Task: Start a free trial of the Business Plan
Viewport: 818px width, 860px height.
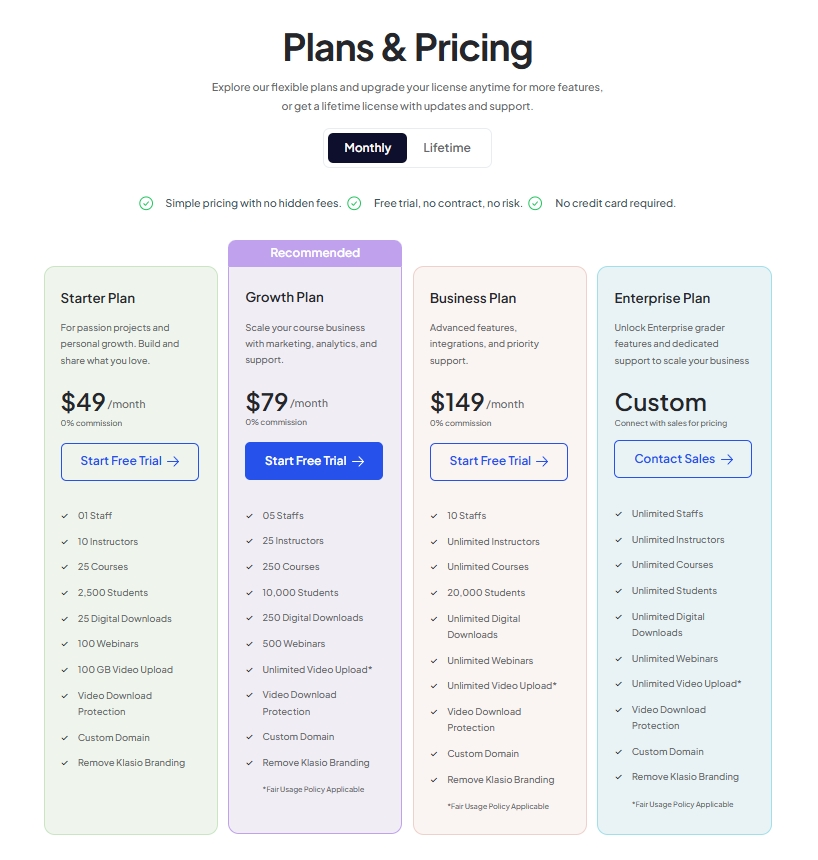Action: (498, 462)
